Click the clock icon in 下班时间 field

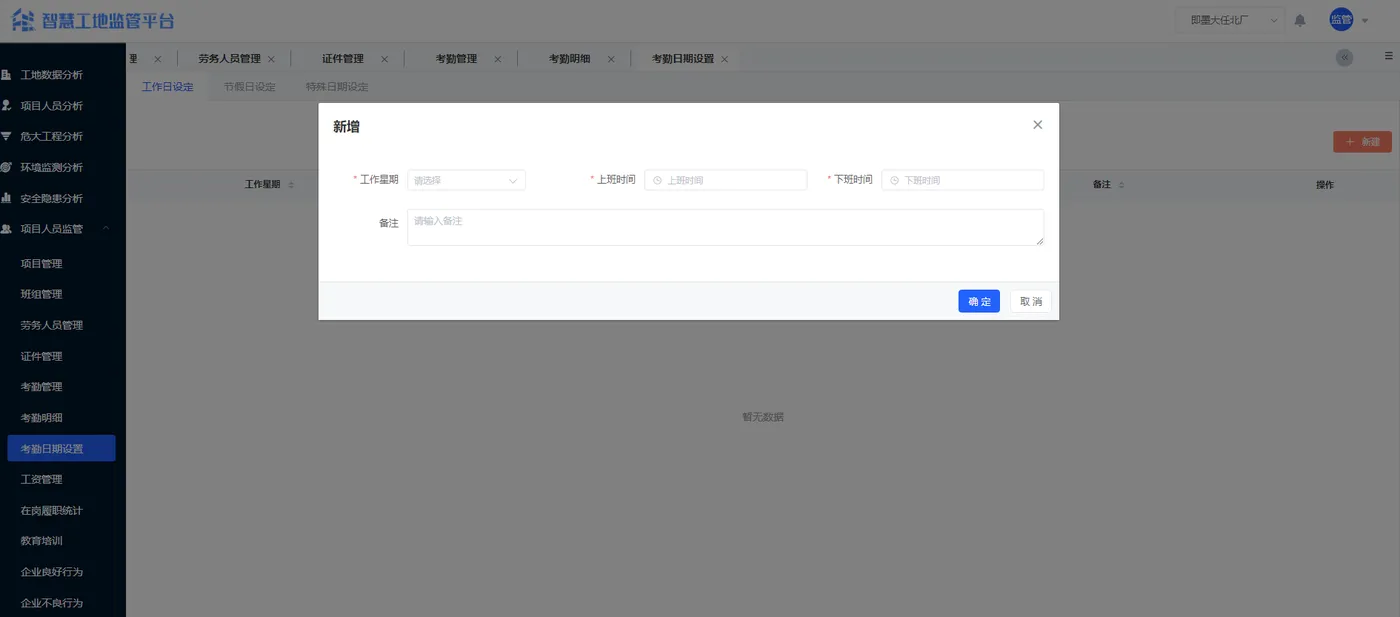894,181
